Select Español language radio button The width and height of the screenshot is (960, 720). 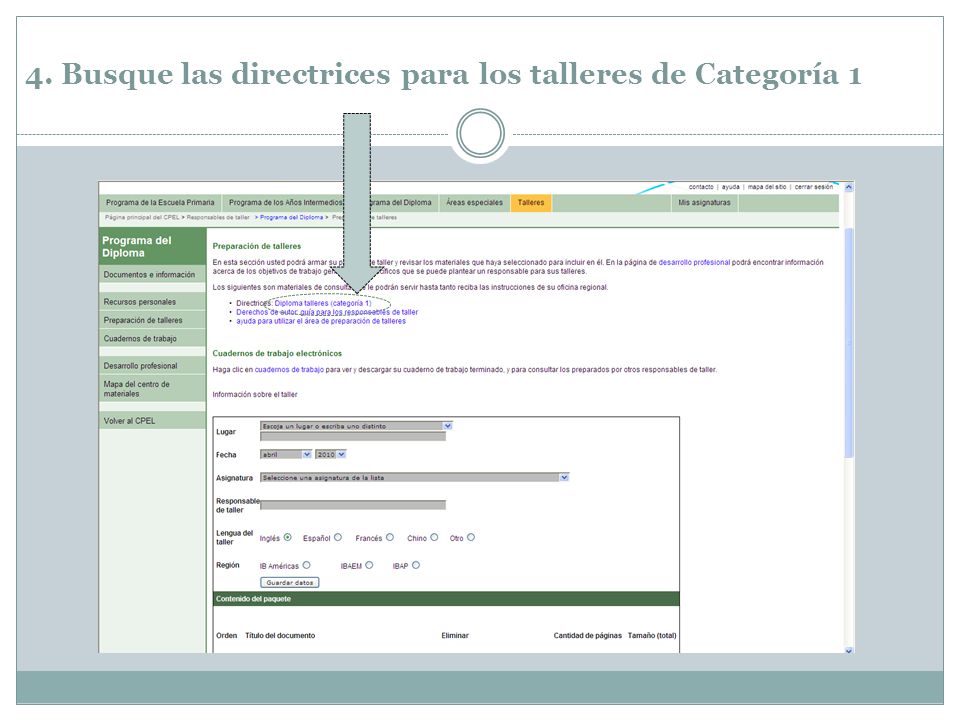point(338,537)
